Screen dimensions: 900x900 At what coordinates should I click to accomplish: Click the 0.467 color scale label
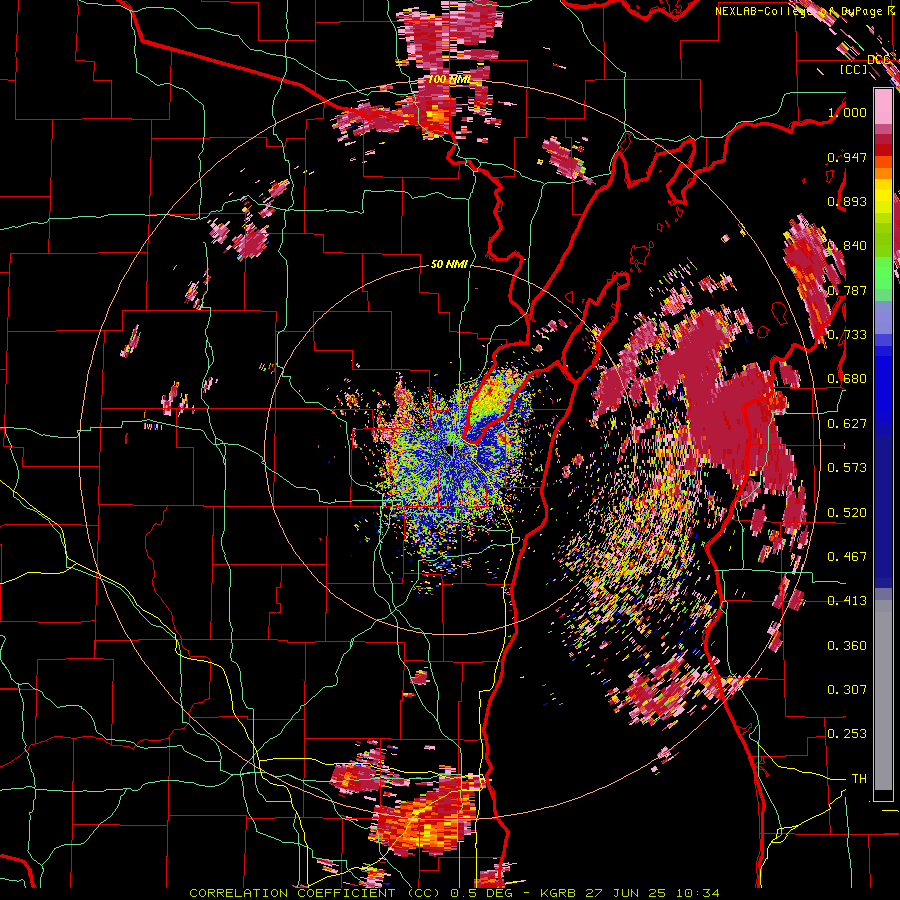tap(847, 557)
